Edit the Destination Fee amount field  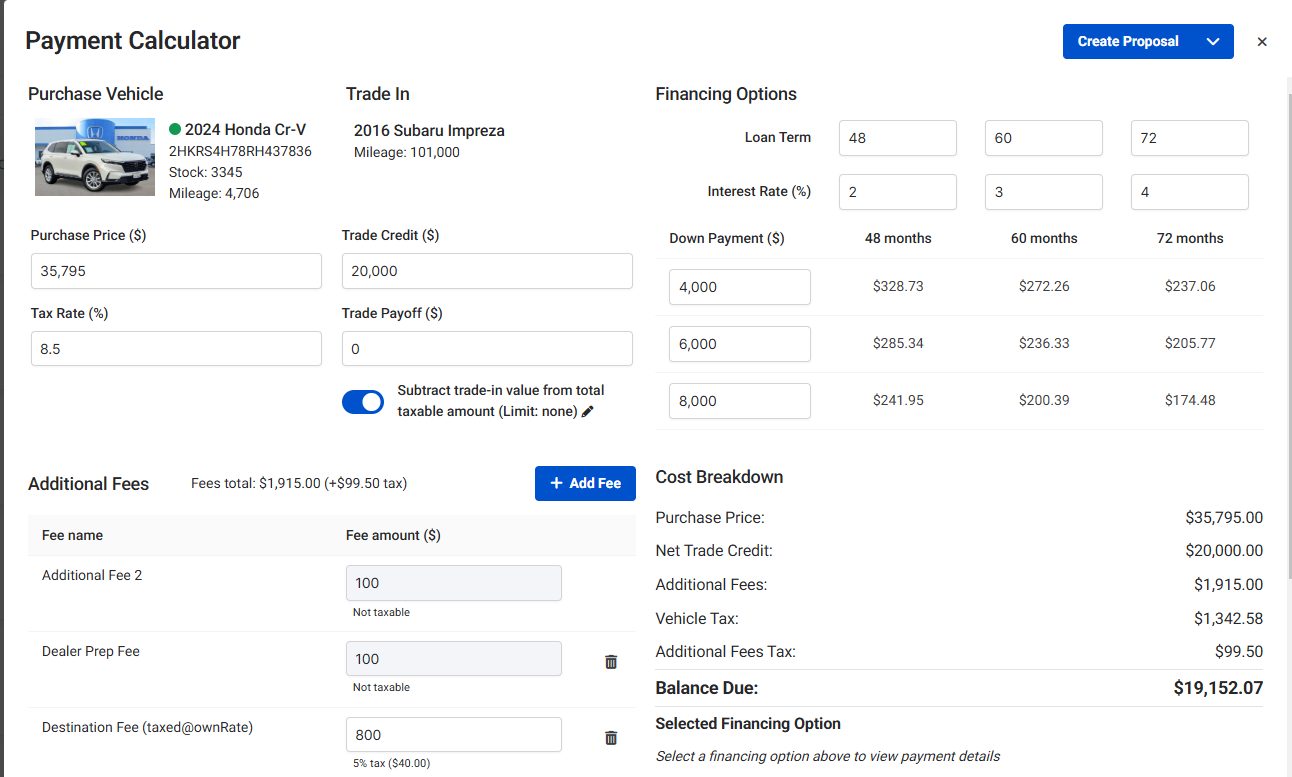coord(453,735)
